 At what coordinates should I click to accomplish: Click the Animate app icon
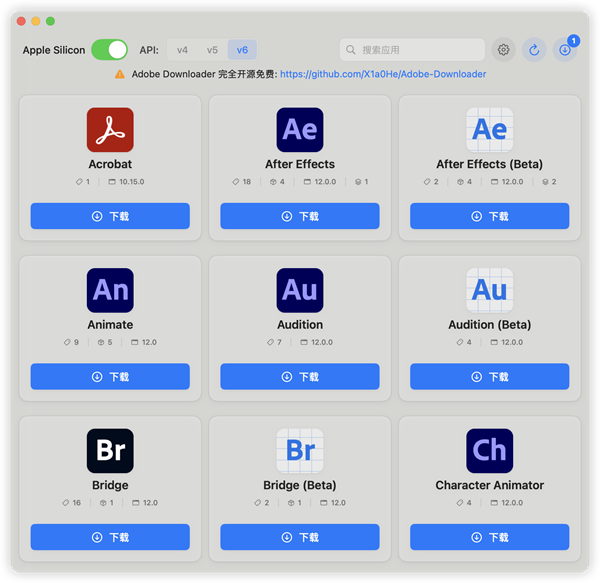tap(110, 290)
